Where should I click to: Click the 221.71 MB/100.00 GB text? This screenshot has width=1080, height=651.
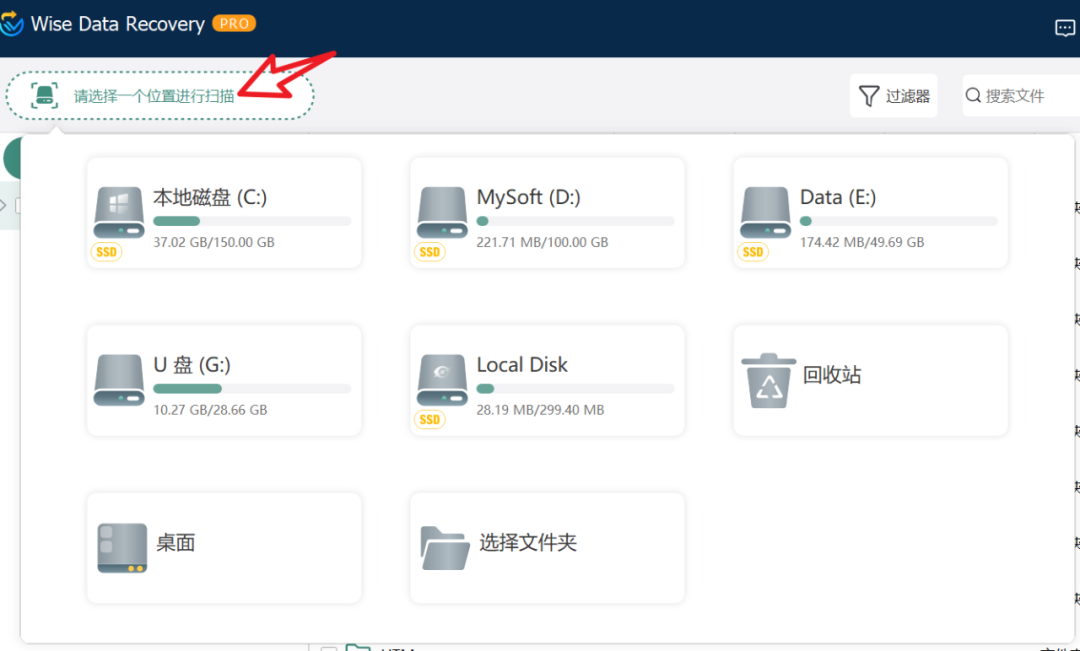point(542,242)
